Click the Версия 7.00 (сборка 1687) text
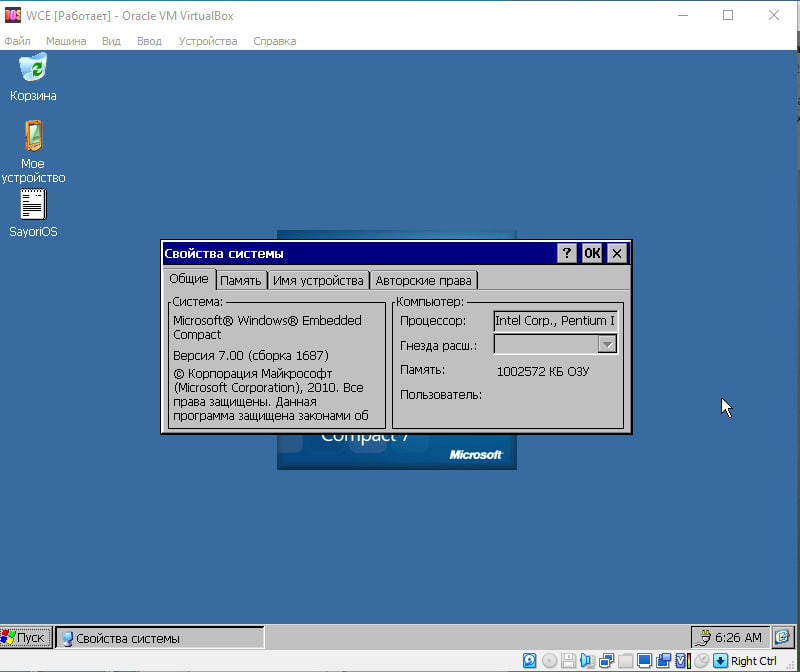Viewport: 800px width, 672px height. [251, 355]
